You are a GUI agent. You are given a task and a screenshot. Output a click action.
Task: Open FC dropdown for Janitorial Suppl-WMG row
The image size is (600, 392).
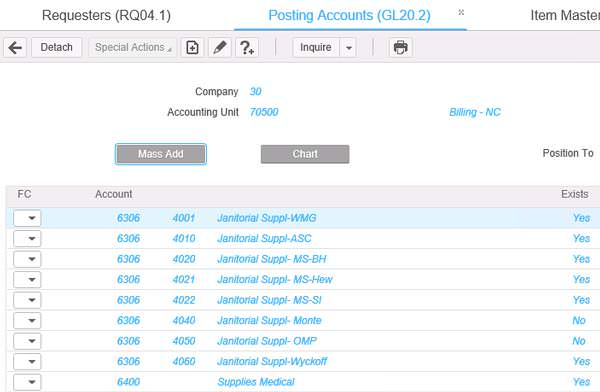(27, 218)
